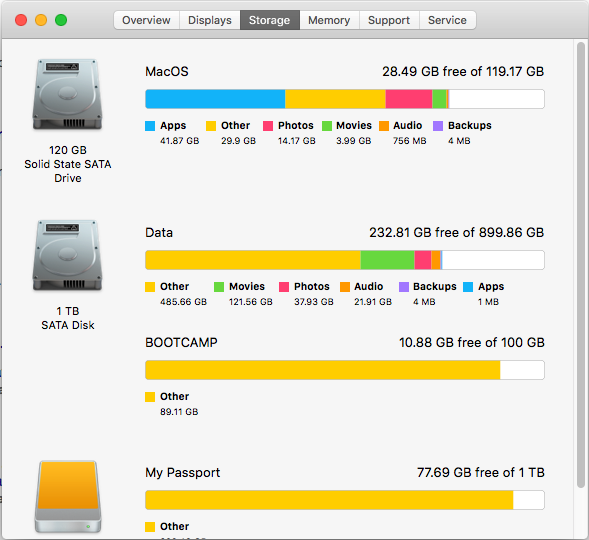Click the MacOS volume name
589x540 pixels.
tap(167, 71)
